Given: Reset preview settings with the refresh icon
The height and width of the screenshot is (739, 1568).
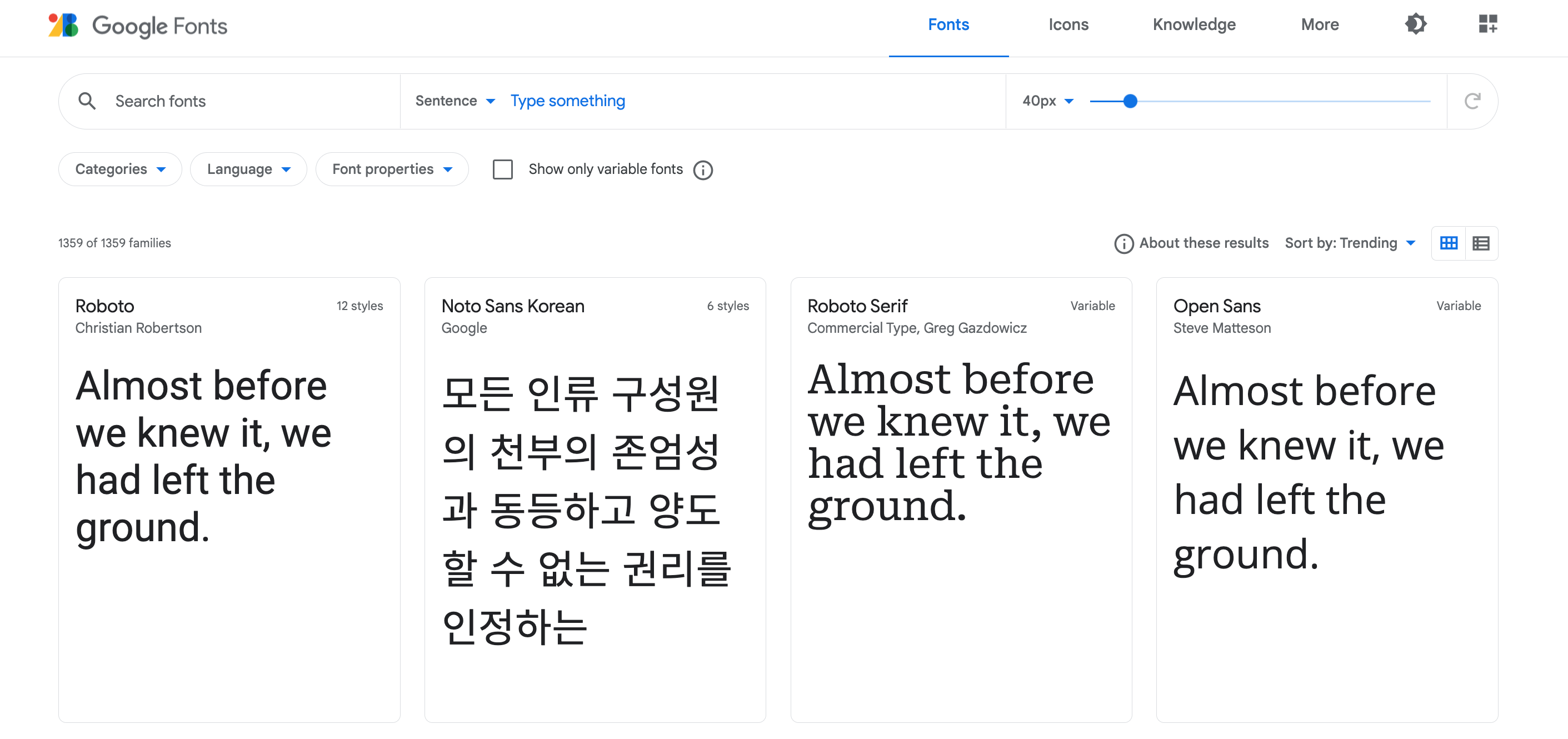Looking at the screenshot, I should 1472,101.
